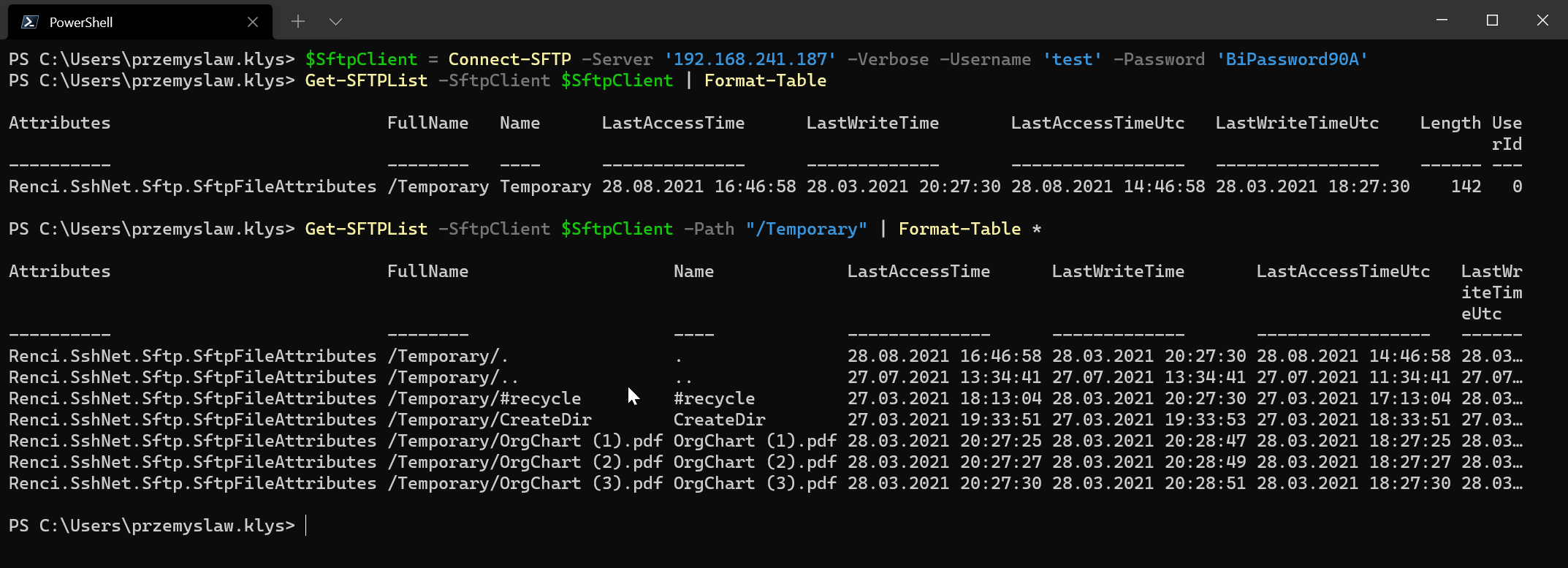Close the terminal window
Screen dimensions: 1568x568
click(x=1542, y=20)
